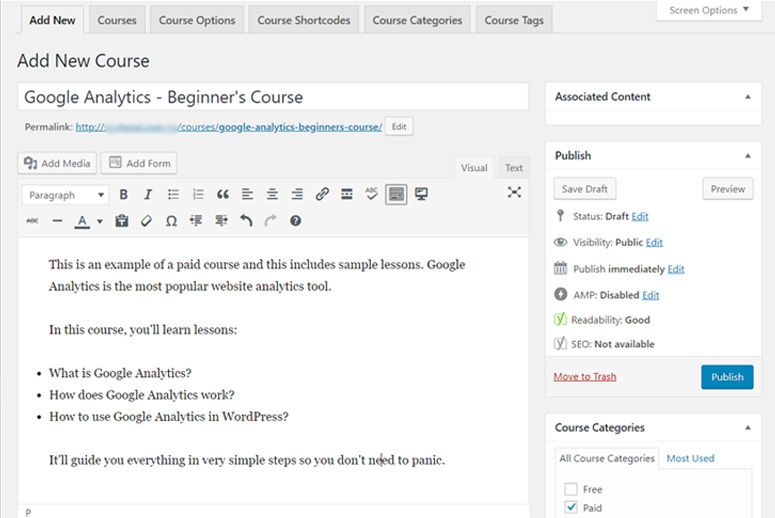The width and height of the screenshot is (775, 518).
Task: Uncheck the Paid course category
Action: tap(571, 507)
